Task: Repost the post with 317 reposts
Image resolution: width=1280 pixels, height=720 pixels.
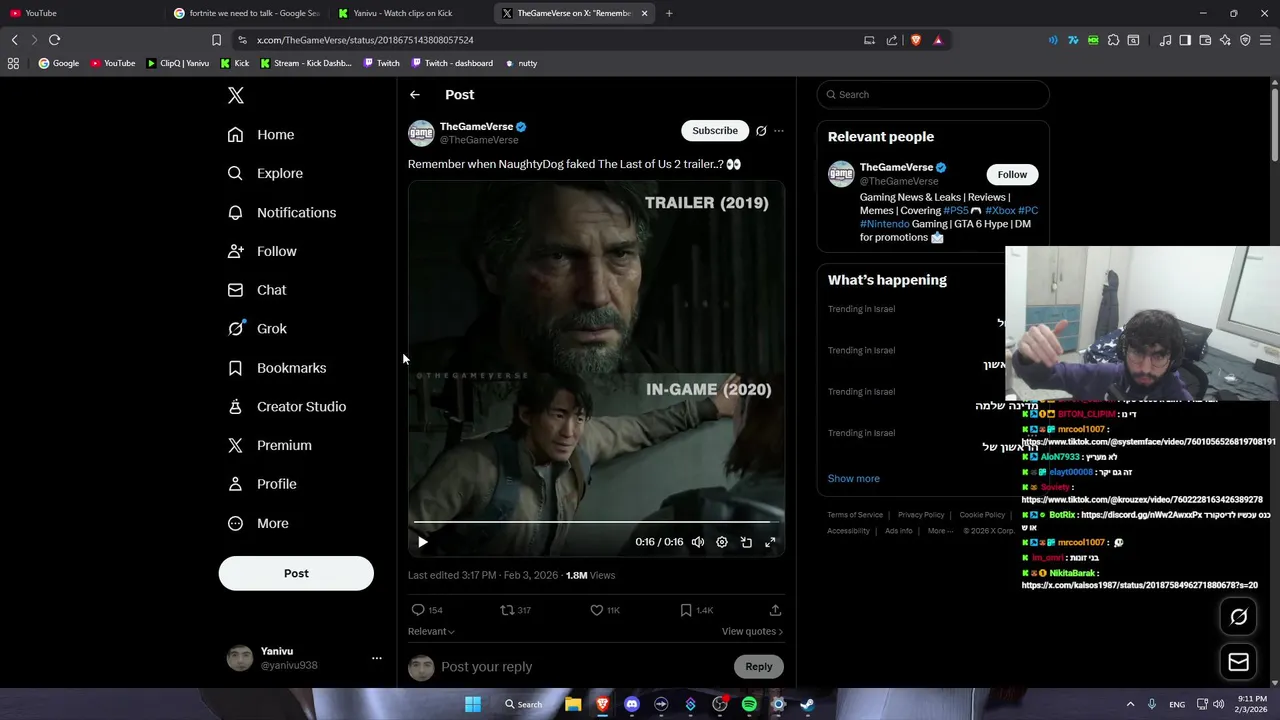Action: (x=516, y=610)
